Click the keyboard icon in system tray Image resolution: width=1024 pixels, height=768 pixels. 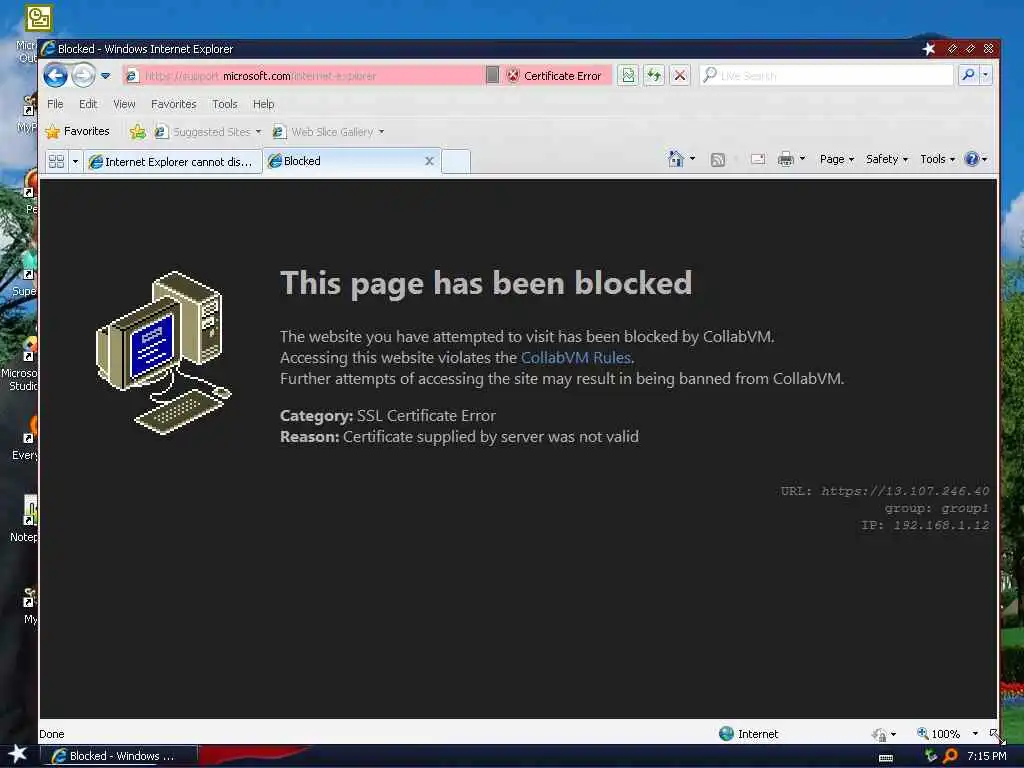(x=886, y=758)
